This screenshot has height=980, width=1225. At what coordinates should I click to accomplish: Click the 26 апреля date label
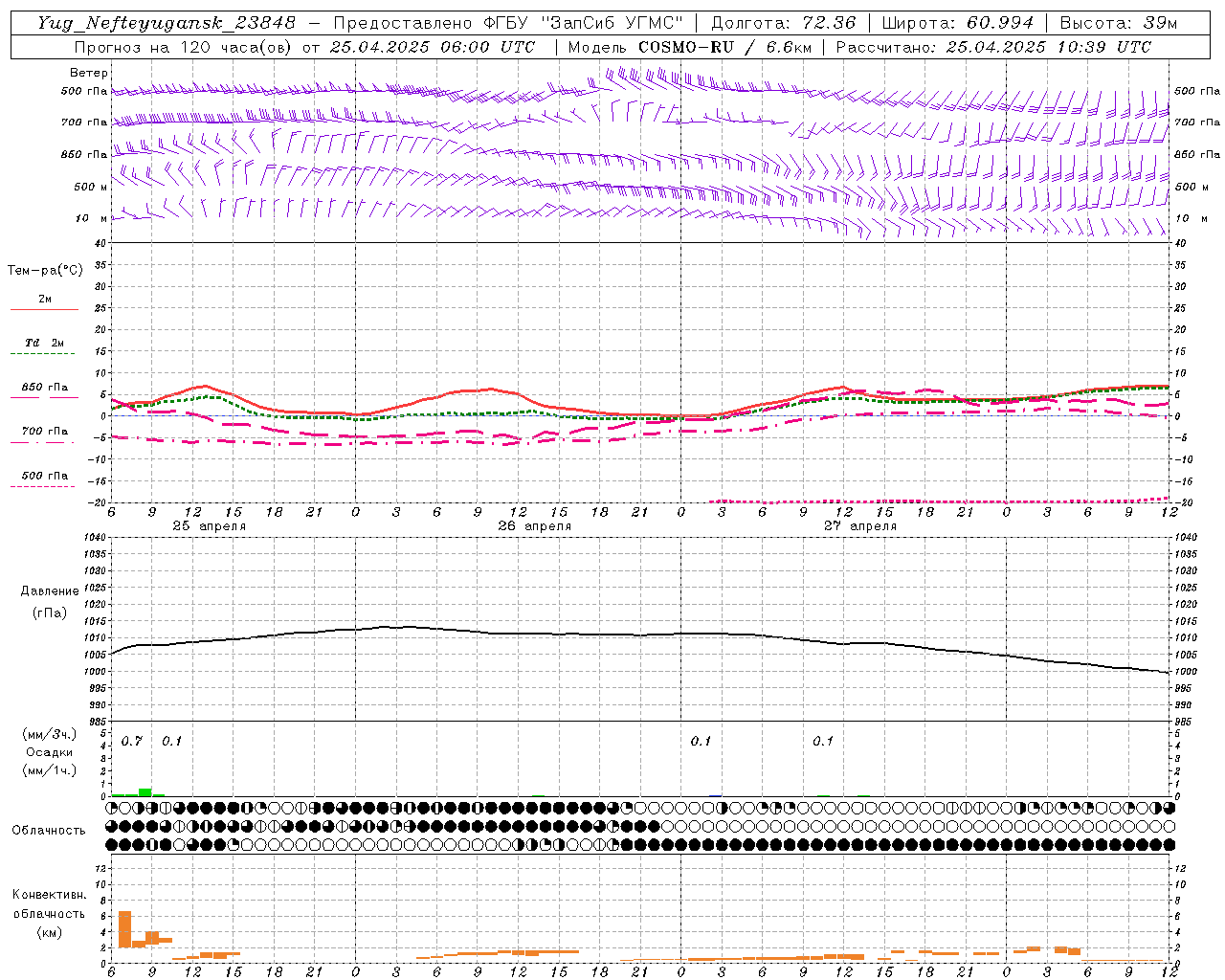pyautogui.click(x=534, y=526)
